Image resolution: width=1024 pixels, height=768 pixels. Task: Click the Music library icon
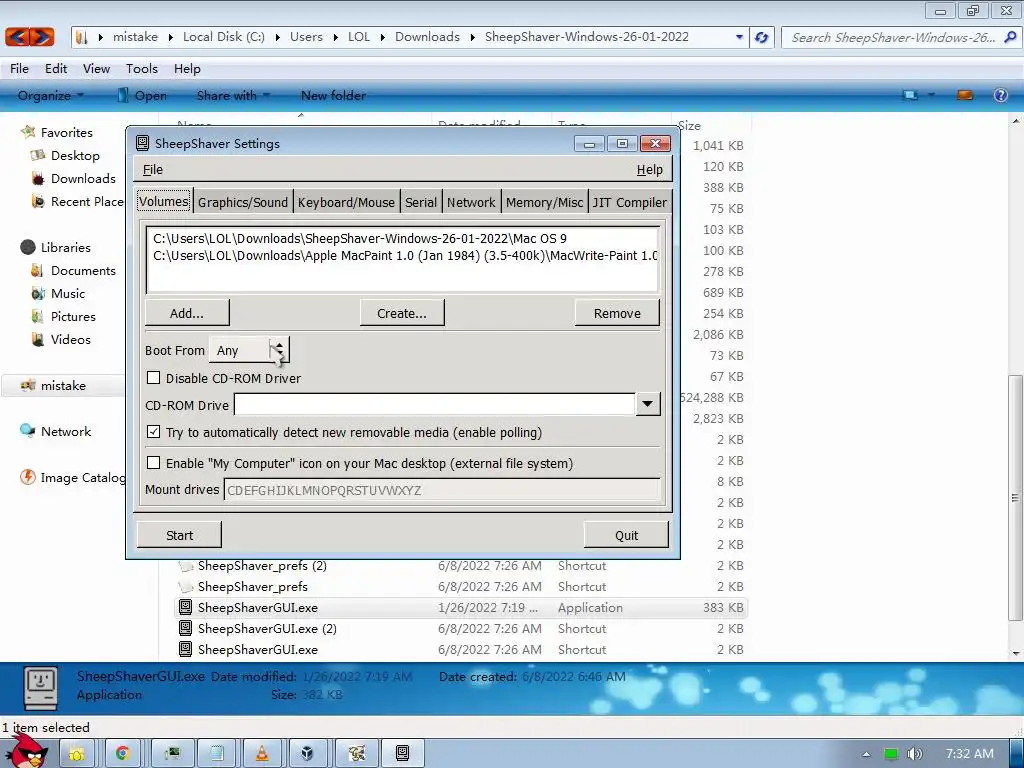pos(37,293)
